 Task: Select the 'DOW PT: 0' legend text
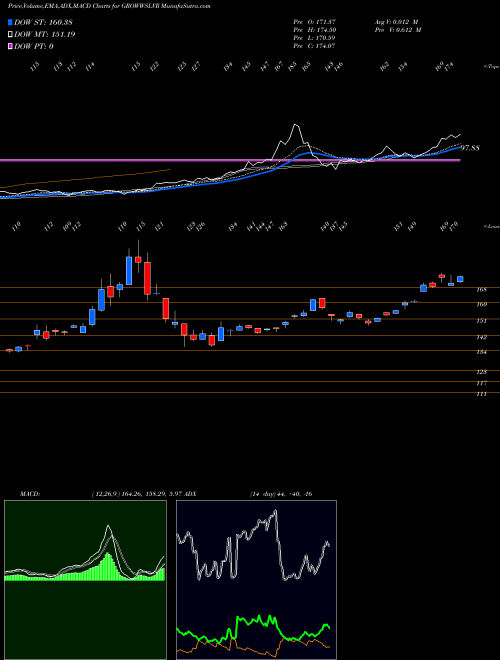(x=34, y=47)
